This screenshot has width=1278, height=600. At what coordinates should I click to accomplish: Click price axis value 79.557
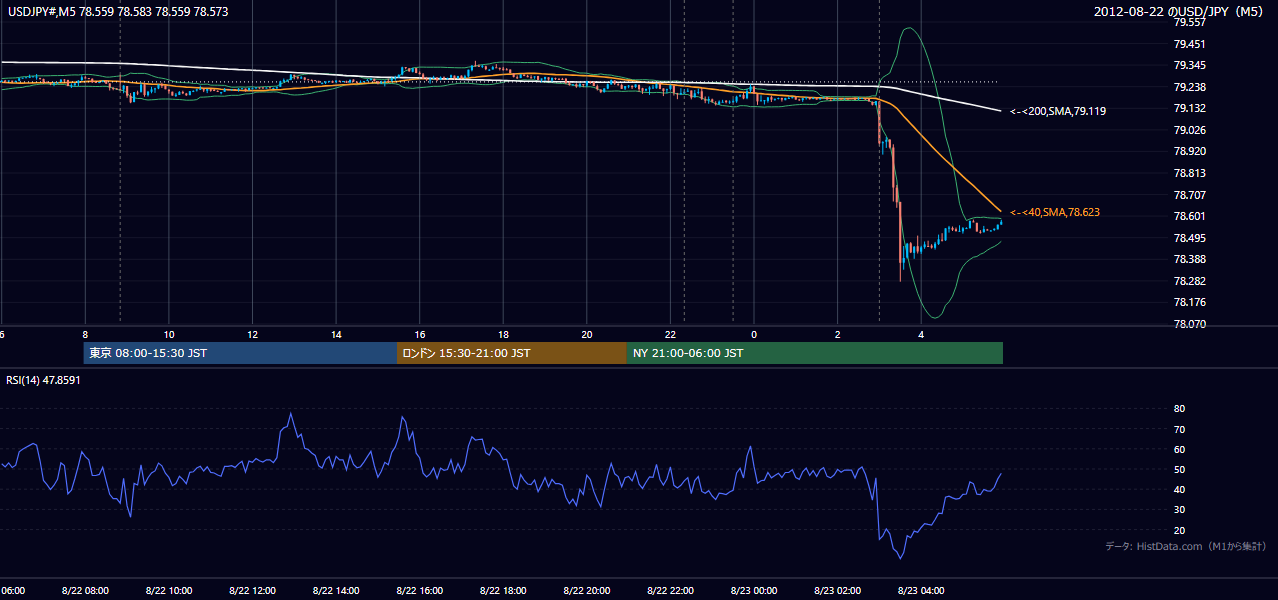[x=1189, y=22]
